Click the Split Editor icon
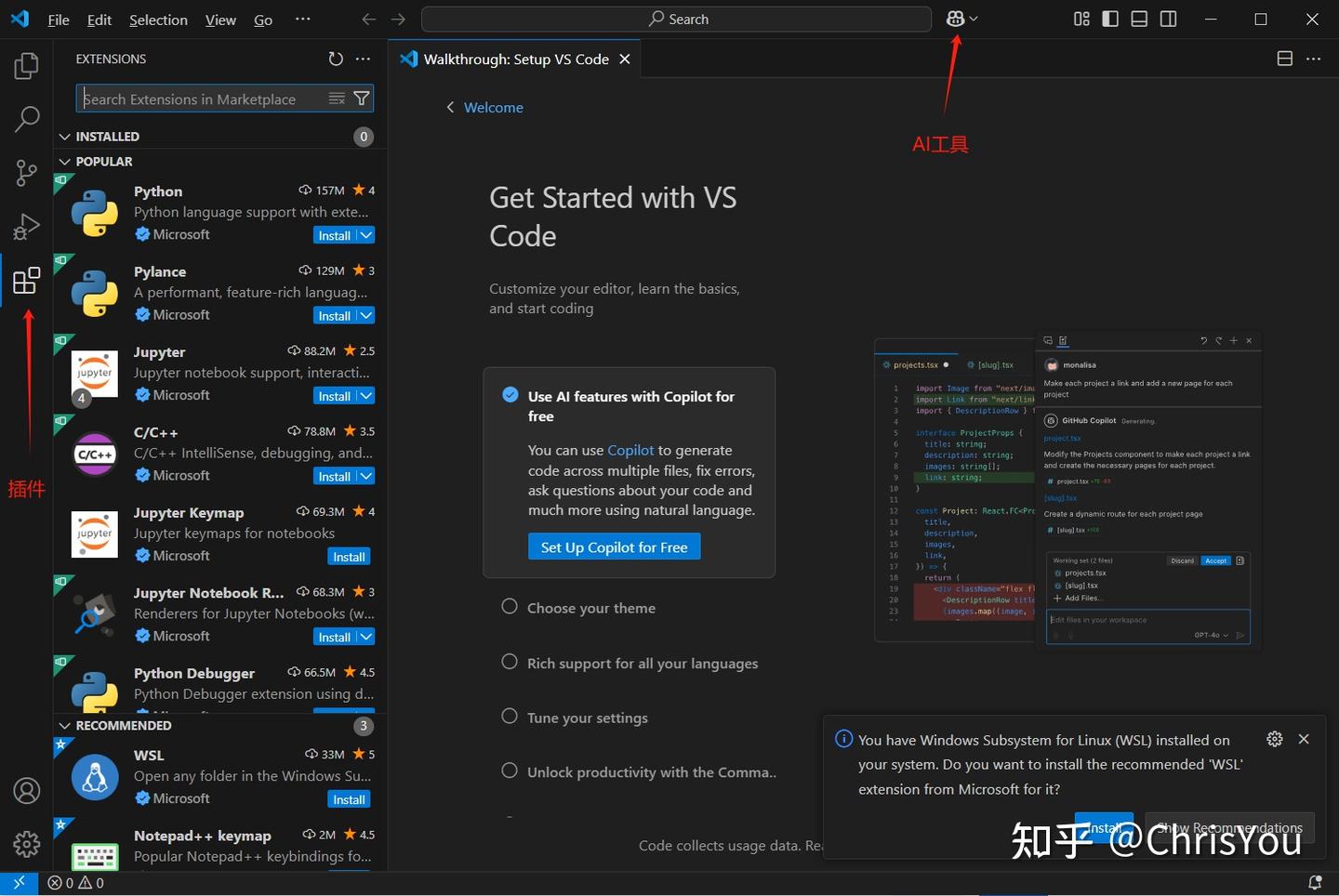This screenshot has width=1339, height=896. pyautogui.click(x=1284, y=58)
